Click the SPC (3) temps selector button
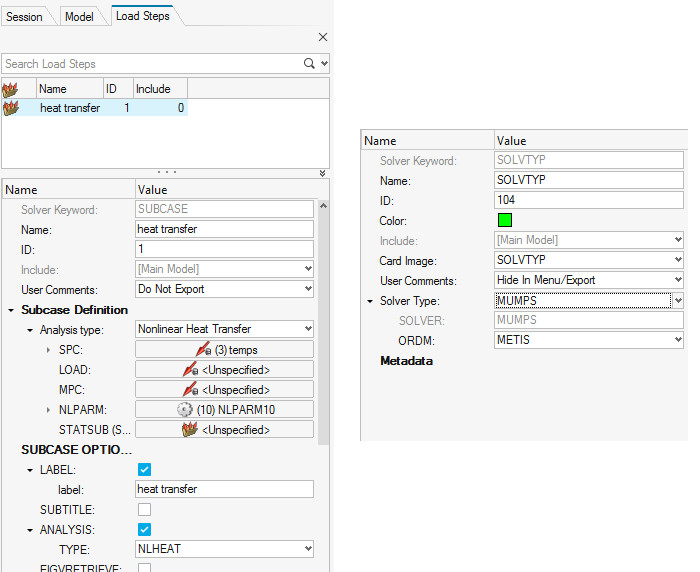This screenshot has height=572, width=700. coord(224,349)
